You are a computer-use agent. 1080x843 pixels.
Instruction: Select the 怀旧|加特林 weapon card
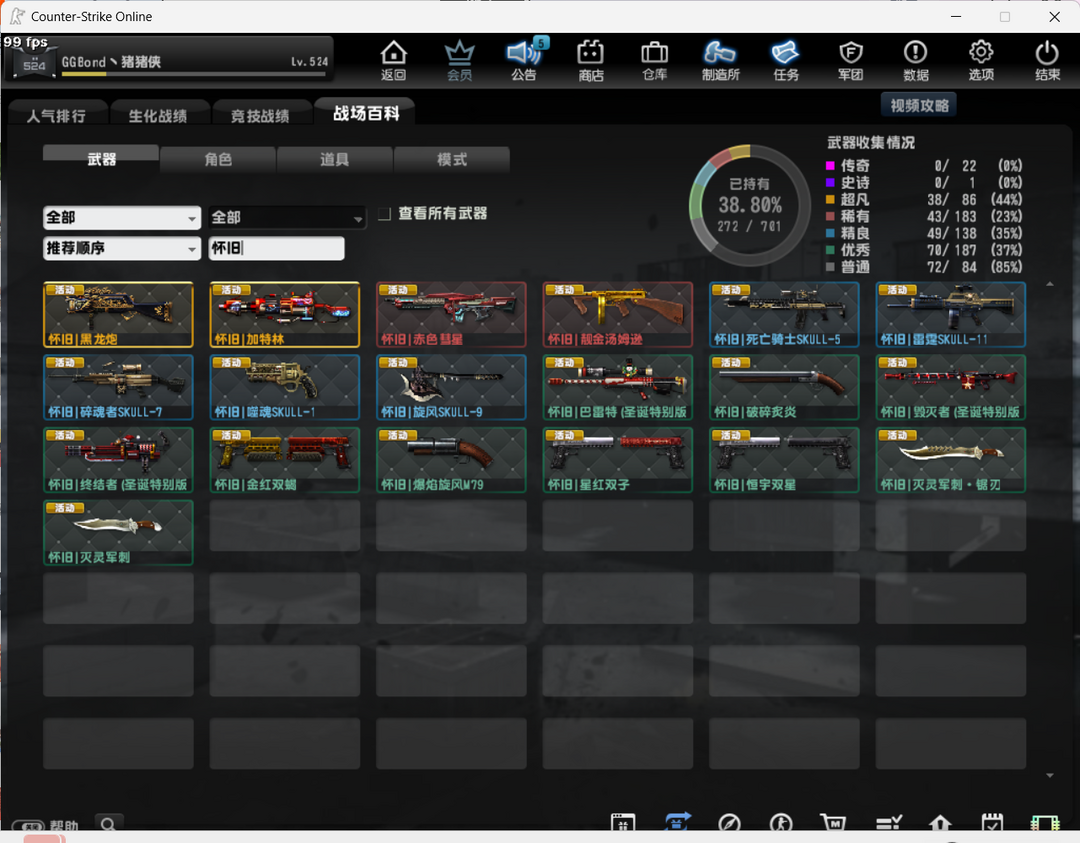[x=284, y=314]
